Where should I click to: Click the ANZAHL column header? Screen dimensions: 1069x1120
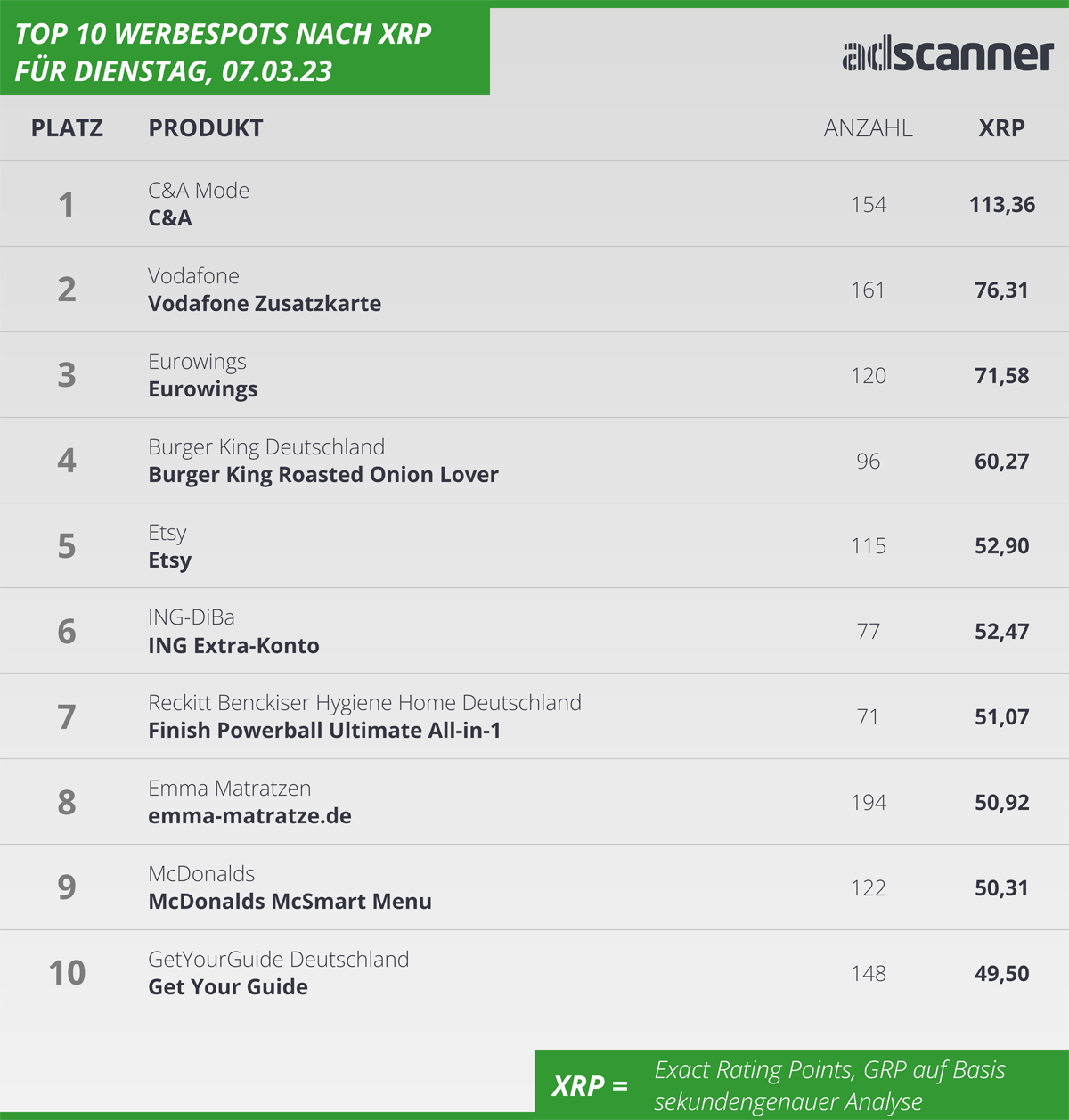868,128
